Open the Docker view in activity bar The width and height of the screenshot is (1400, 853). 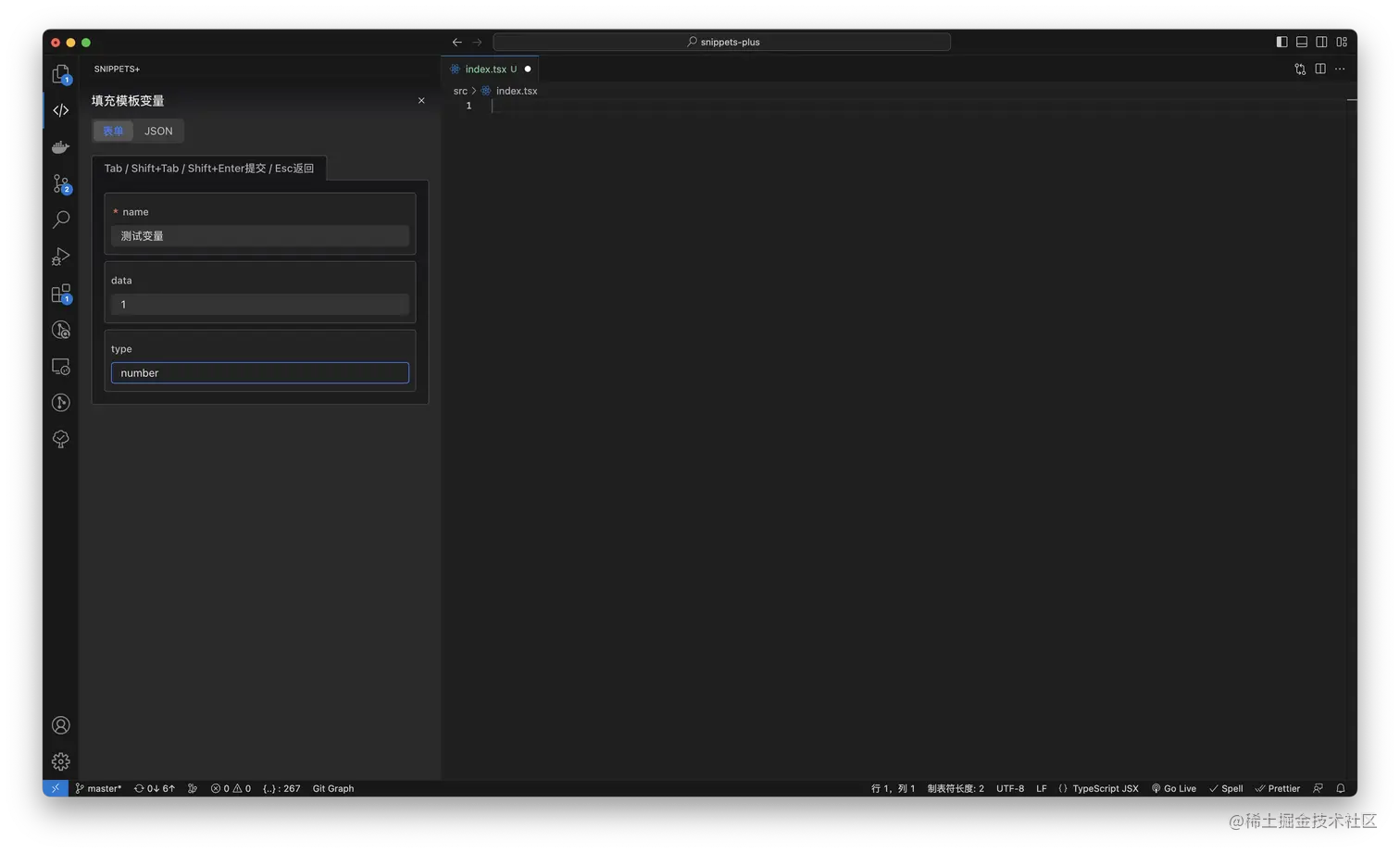point(61,147)
